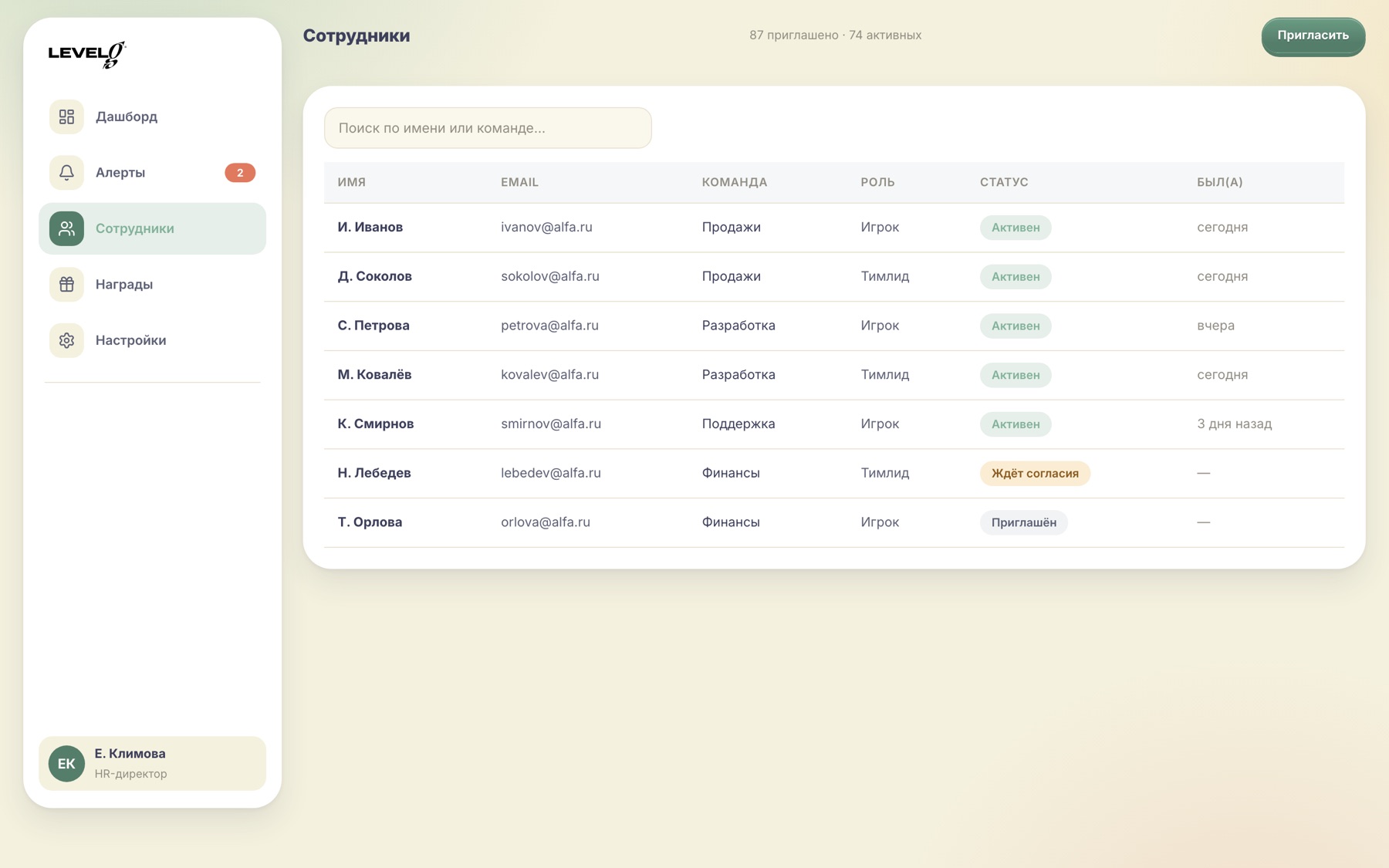The image size is (1389, 868).
Task: Click the Поддержка team cell
Action: pos(738,424)
